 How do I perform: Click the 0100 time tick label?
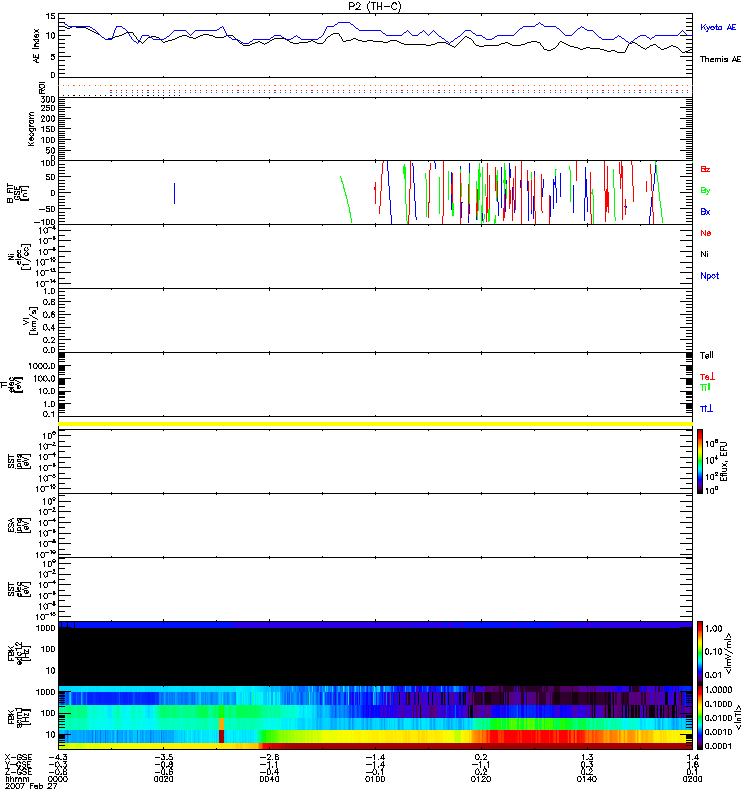point(375,779)
